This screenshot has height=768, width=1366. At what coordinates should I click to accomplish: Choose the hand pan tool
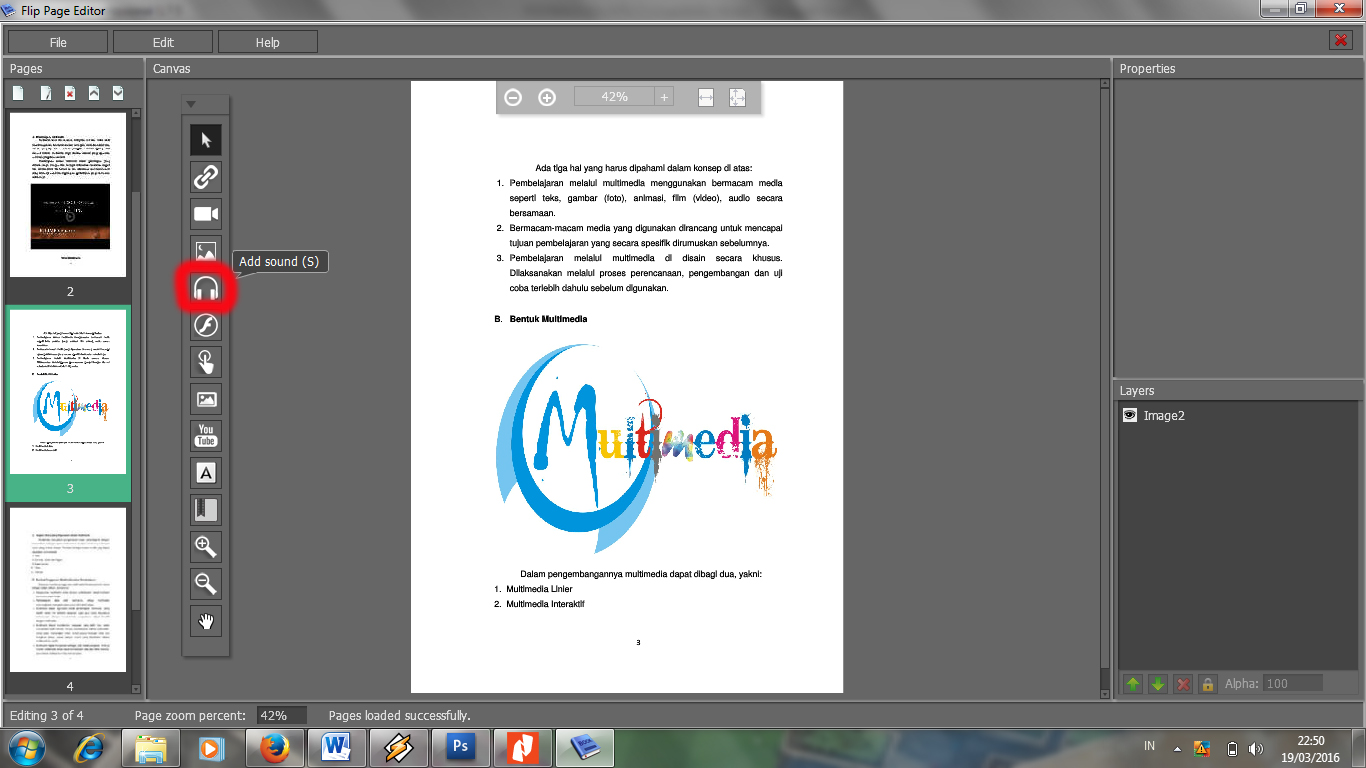click(206, 621)
